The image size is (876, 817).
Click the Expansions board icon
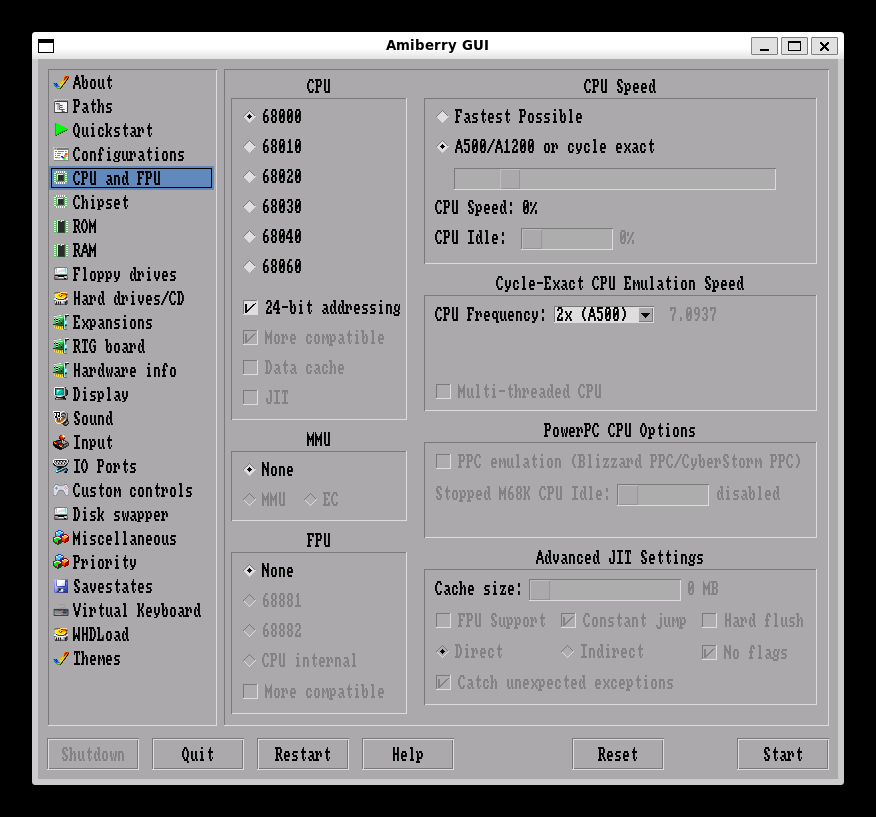[x=61, y=322]
